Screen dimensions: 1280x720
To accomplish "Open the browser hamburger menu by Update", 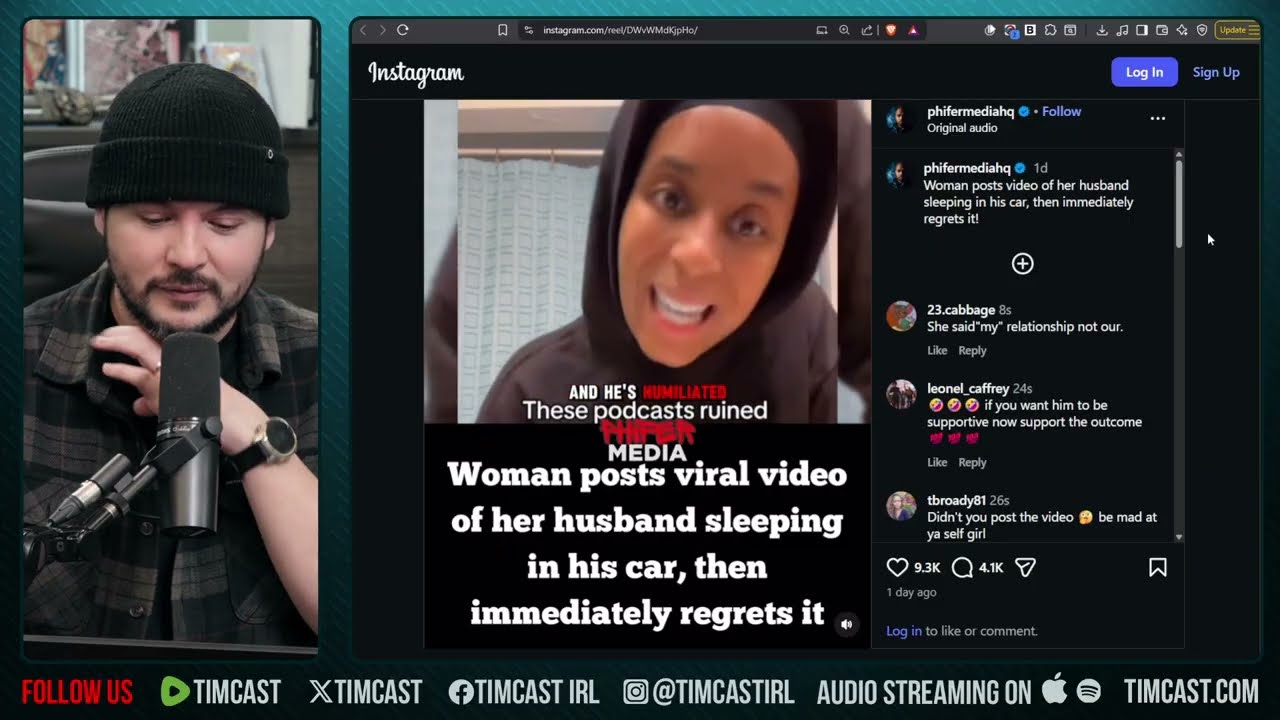I will point(1254,30).
